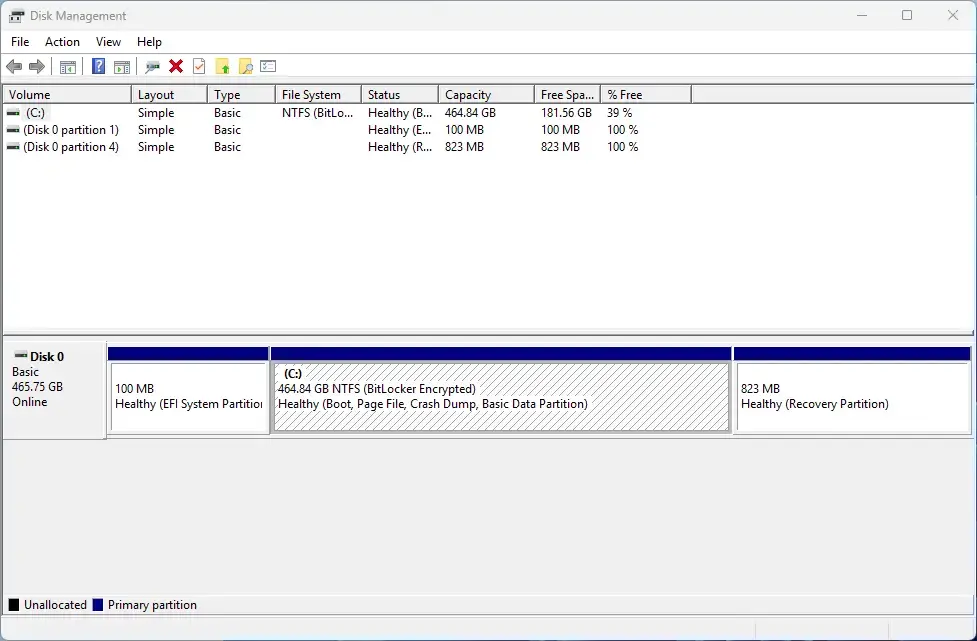
Task: Click the 464.84 GB capacity cell
Action: (x=470, y=113)
